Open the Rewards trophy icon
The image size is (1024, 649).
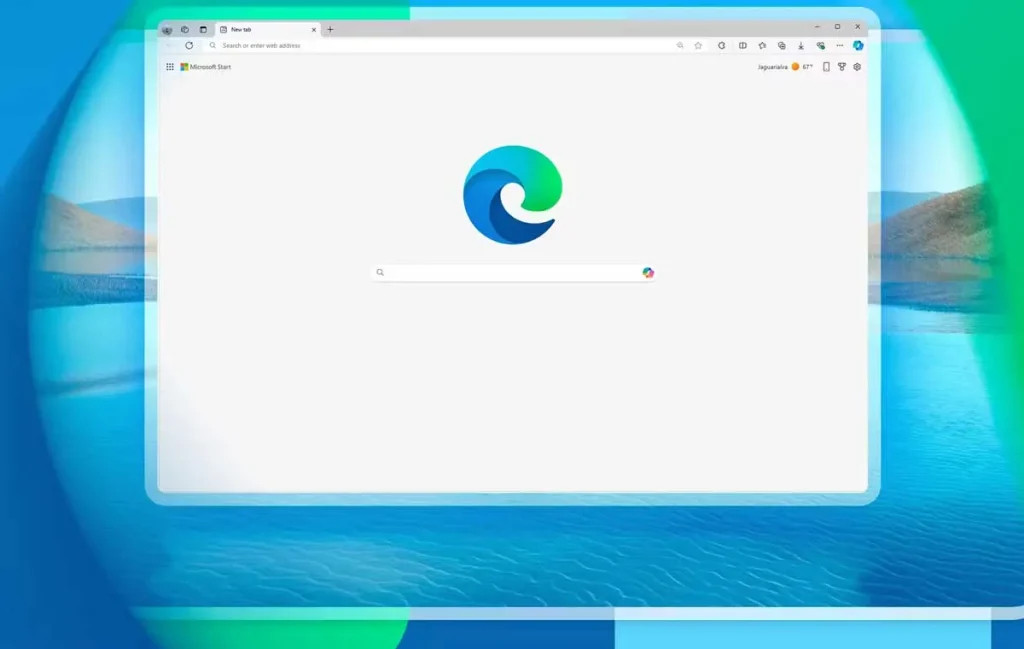click(842, 67)
